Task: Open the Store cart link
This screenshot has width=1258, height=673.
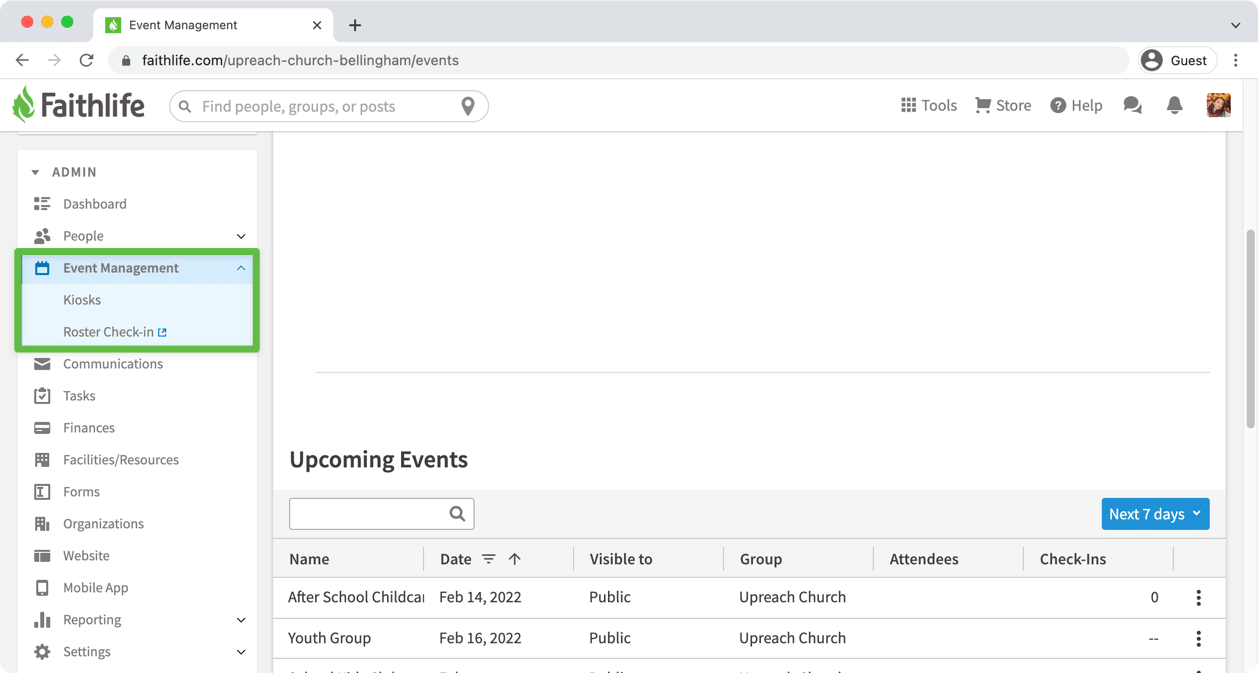Action: click(1003, 105)
